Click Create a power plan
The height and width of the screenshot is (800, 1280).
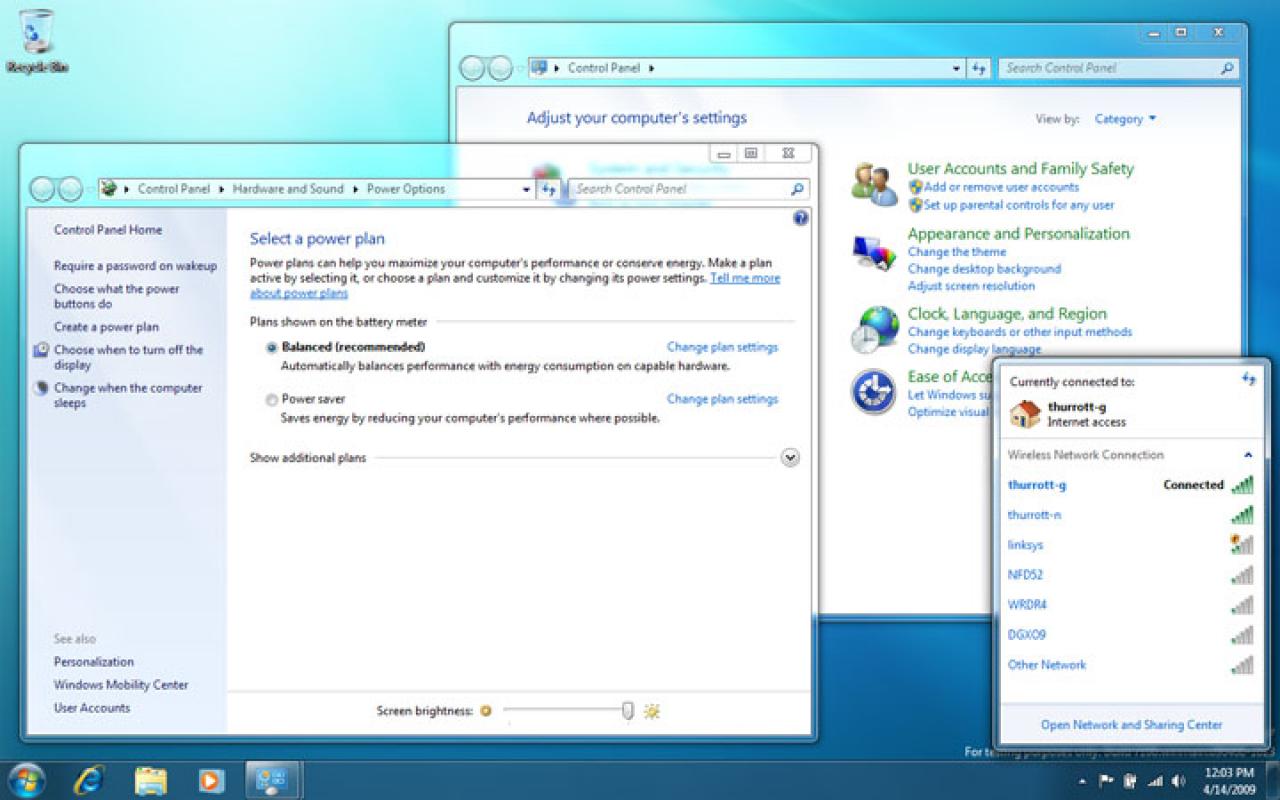[x=106, y=327]
